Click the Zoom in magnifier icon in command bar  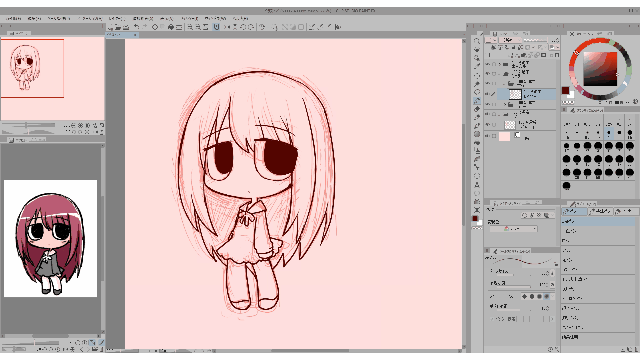190,27
